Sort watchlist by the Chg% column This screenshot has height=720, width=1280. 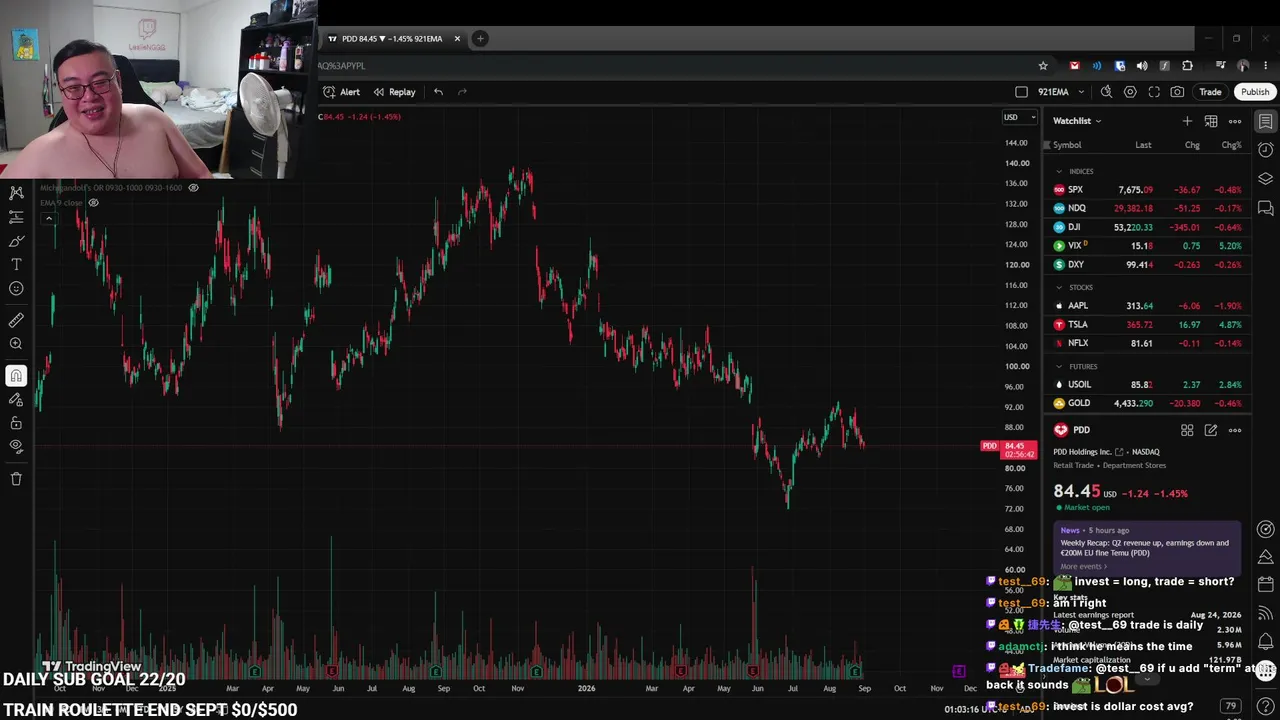[1232, 145]
